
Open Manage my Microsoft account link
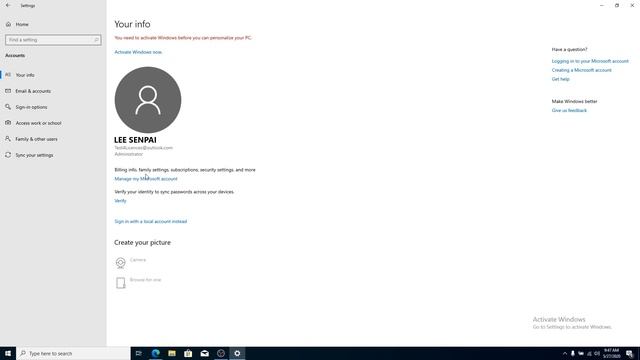146,179
